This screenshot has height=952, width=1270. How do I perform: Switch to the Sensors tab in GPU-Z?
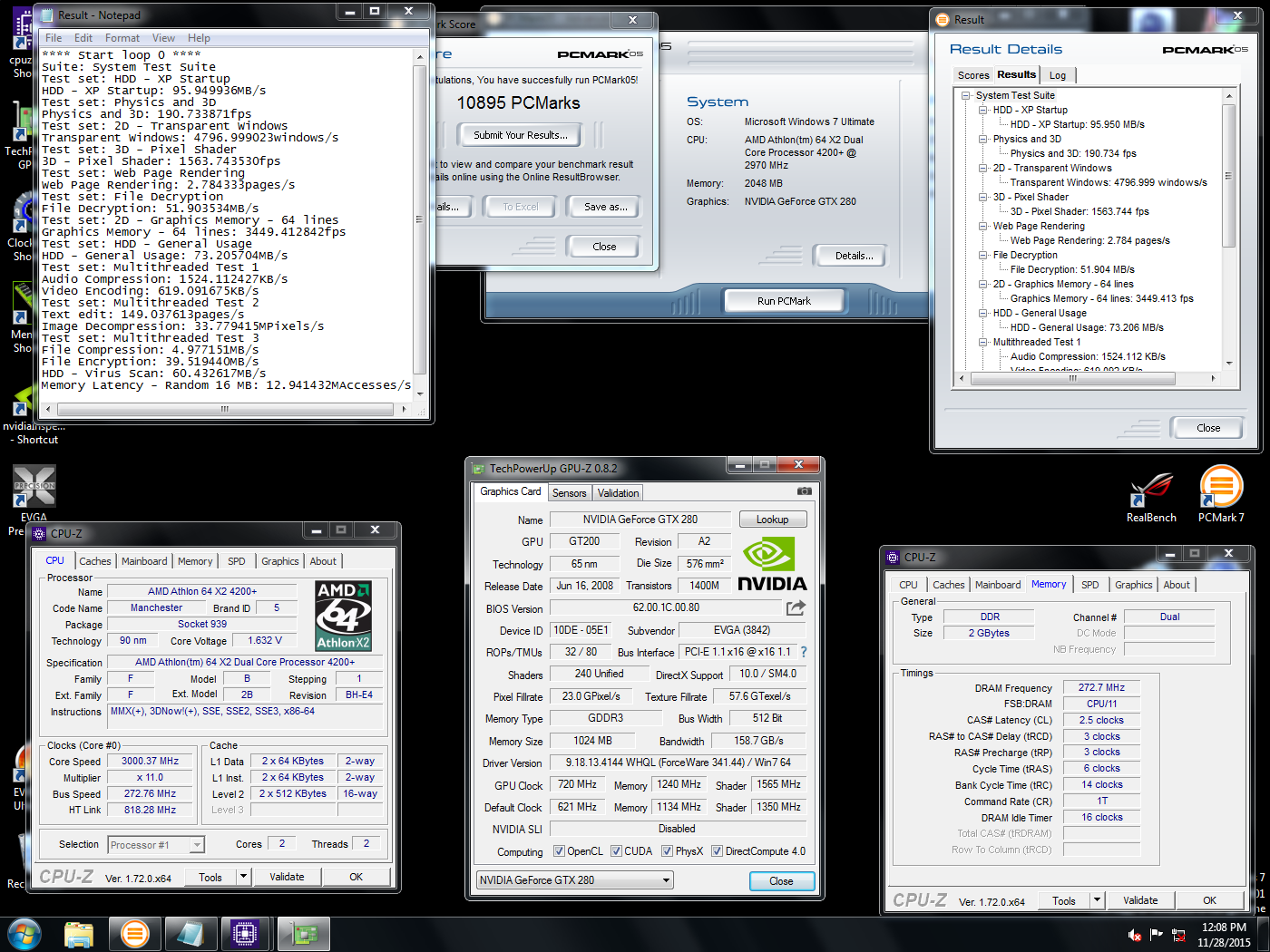pos(570,493)
